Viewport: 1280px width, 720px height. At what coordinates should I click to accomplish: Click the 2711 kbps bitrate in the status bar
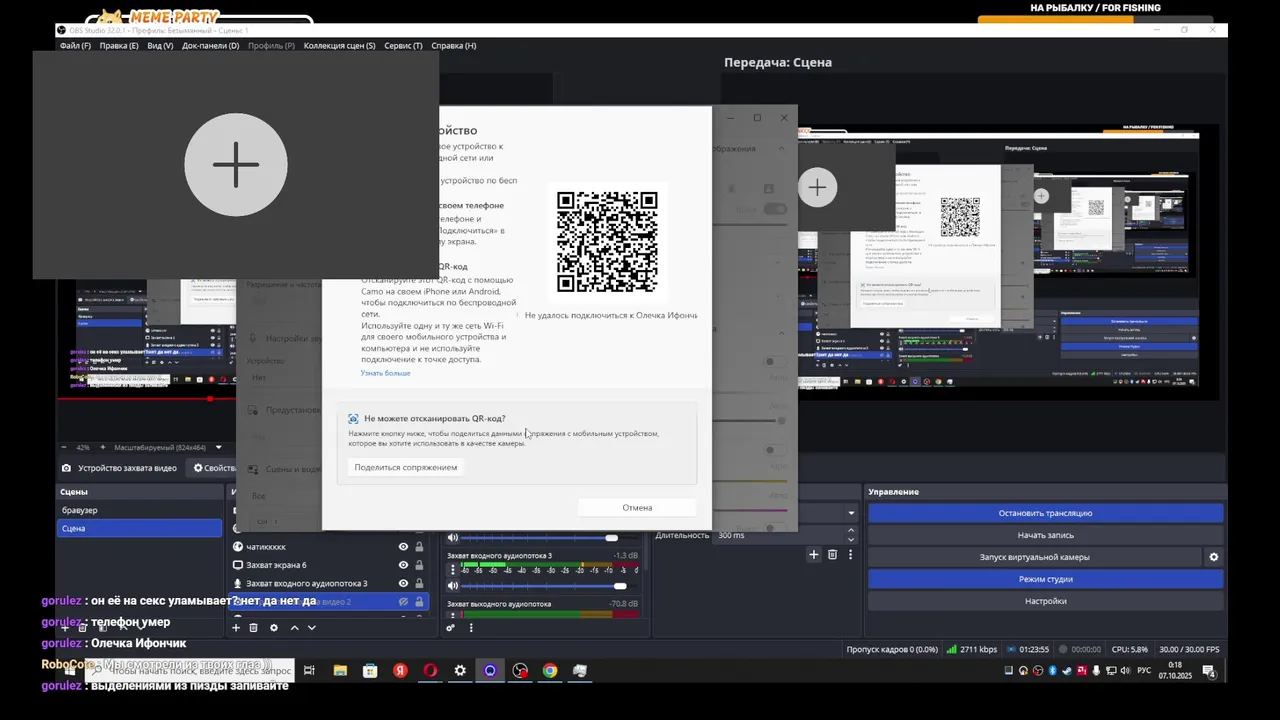(971, 649)
